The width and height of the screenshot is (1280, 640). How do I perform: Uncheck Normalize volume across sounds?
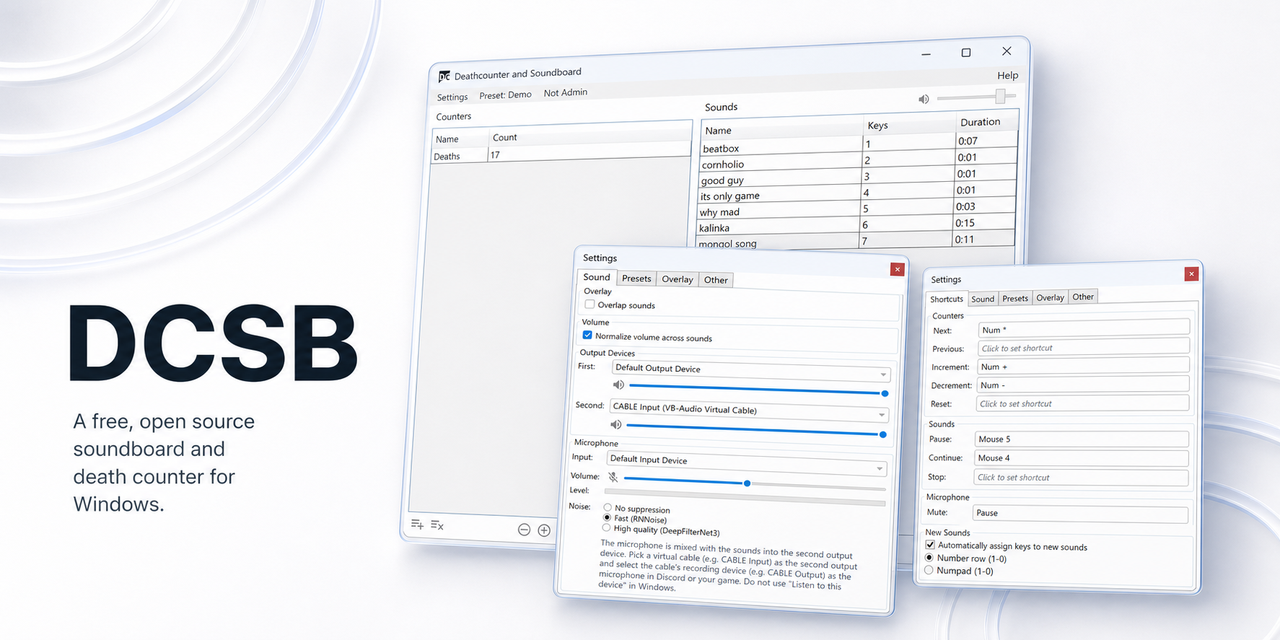tap(588, 336)
